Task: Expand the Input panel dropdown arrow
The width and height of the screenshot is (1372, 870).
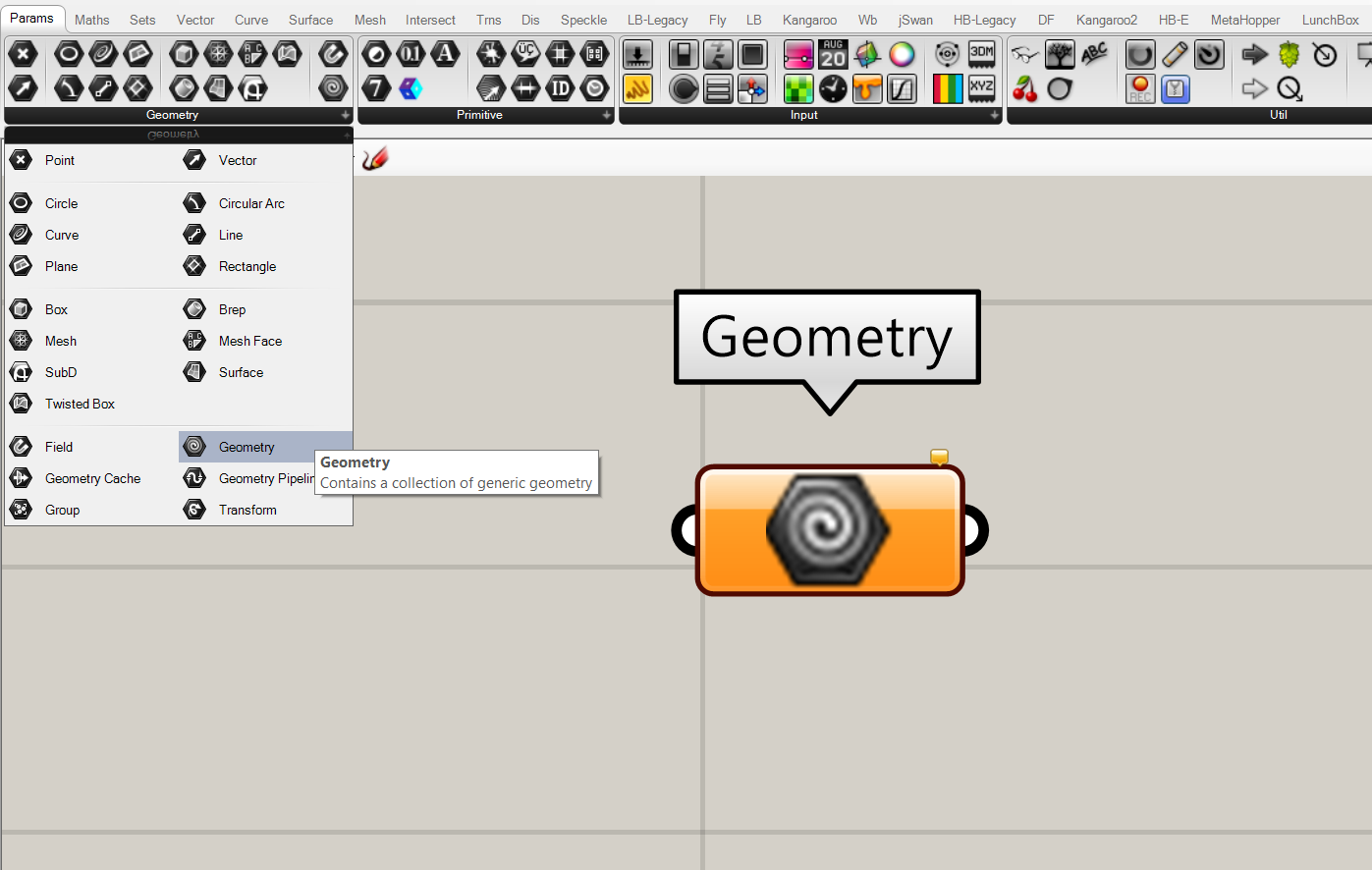Action: pyautogui.click(x=994, y=115)
